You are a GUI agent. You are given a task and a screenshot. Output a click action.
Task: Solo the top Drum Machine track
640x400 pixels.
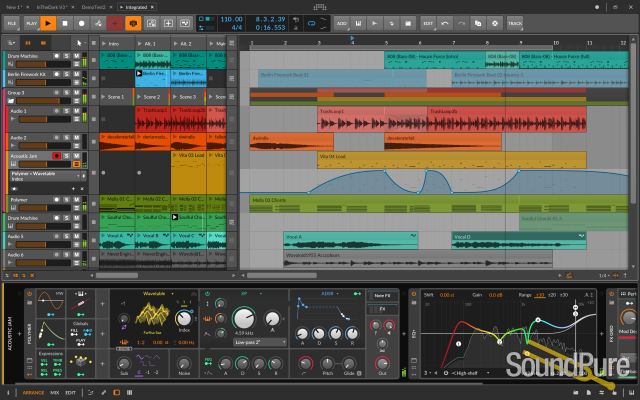point(67,56)
